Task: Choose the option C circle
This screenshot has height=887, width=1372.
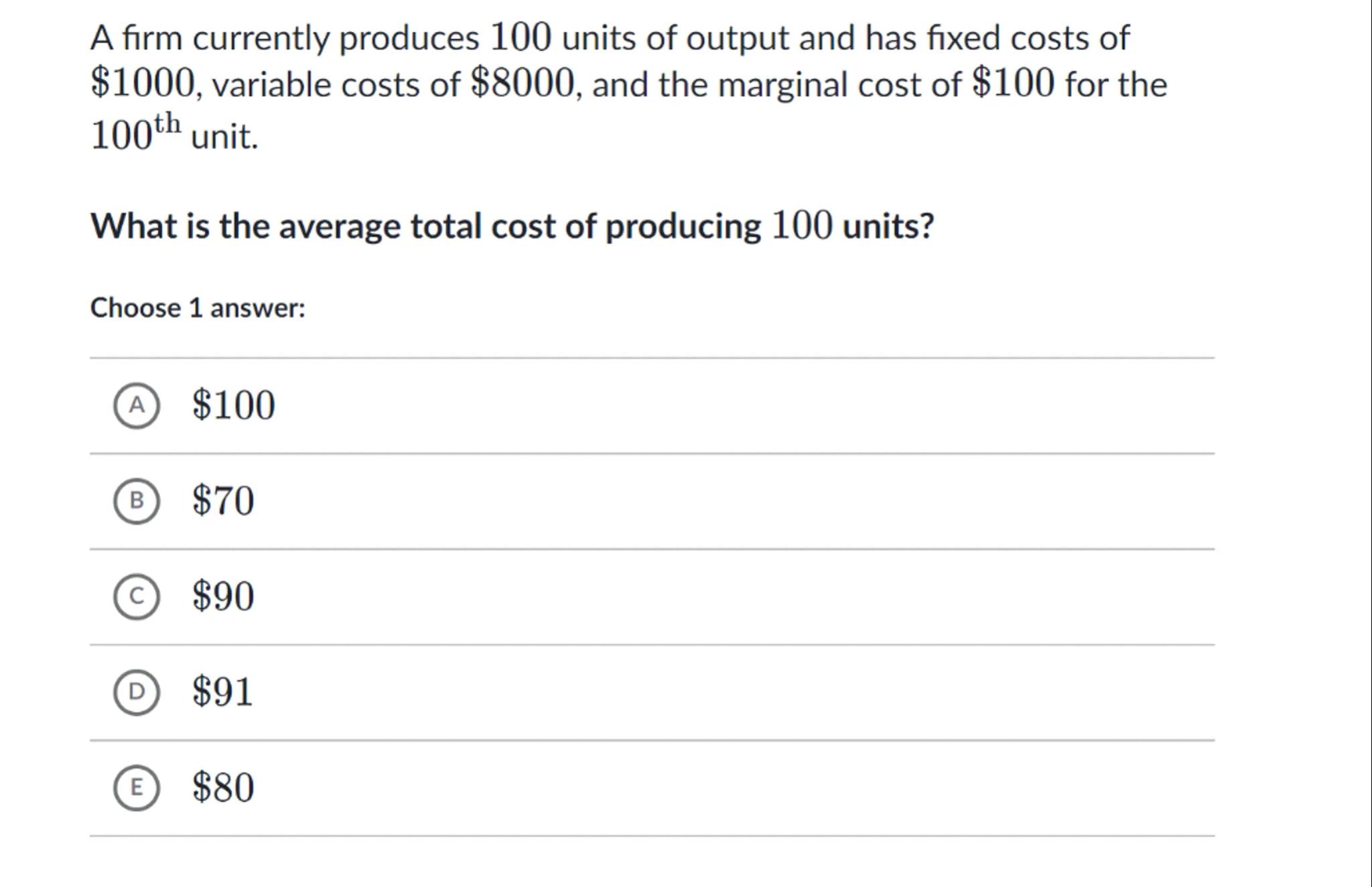Action: 137,596
